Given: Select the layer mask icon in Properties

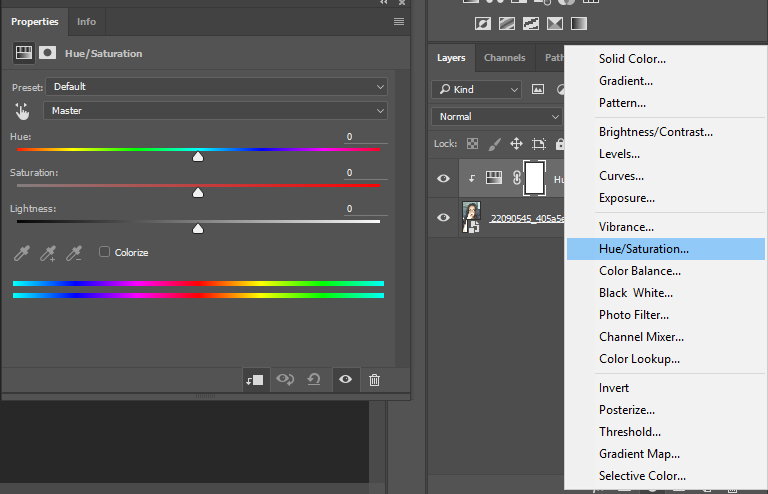Looking at the screenshot, I should coord(48,52).
